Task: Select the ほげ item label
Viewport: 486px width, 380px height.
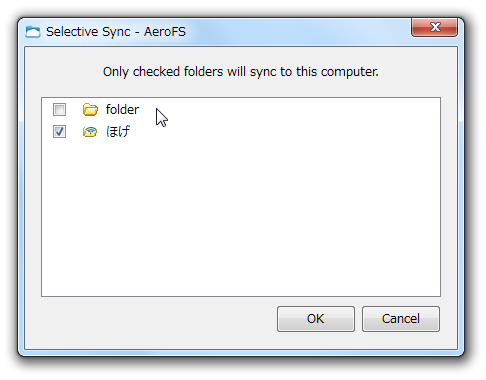Action: point(118,131)
